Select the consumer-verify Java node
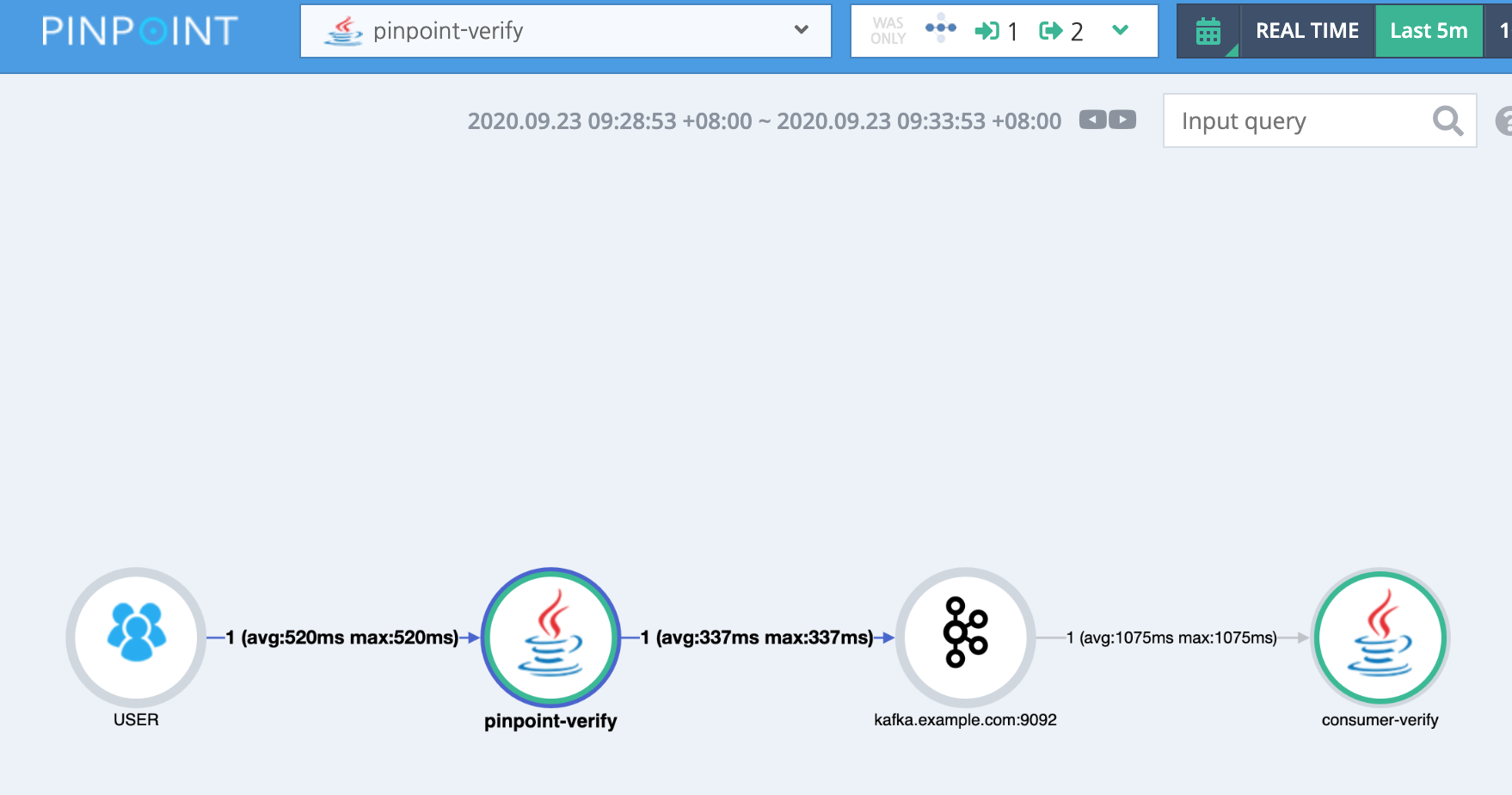This screenshot has height=795, width=1512. [1380, 638]
